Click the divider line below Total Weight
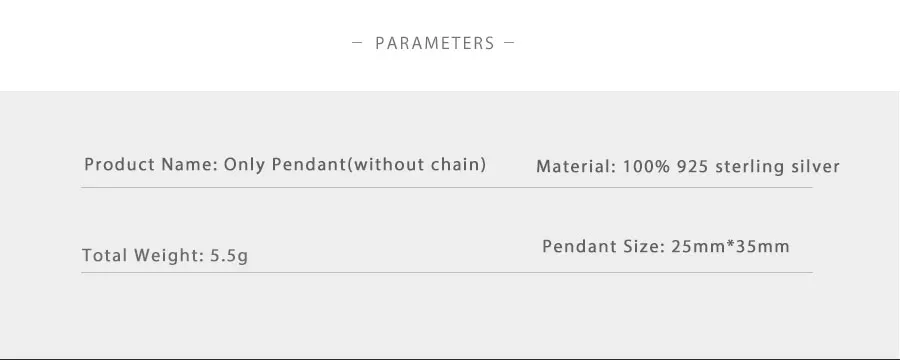Image resolution: width=900 pixels, height=360 pixels. [447, 272]
